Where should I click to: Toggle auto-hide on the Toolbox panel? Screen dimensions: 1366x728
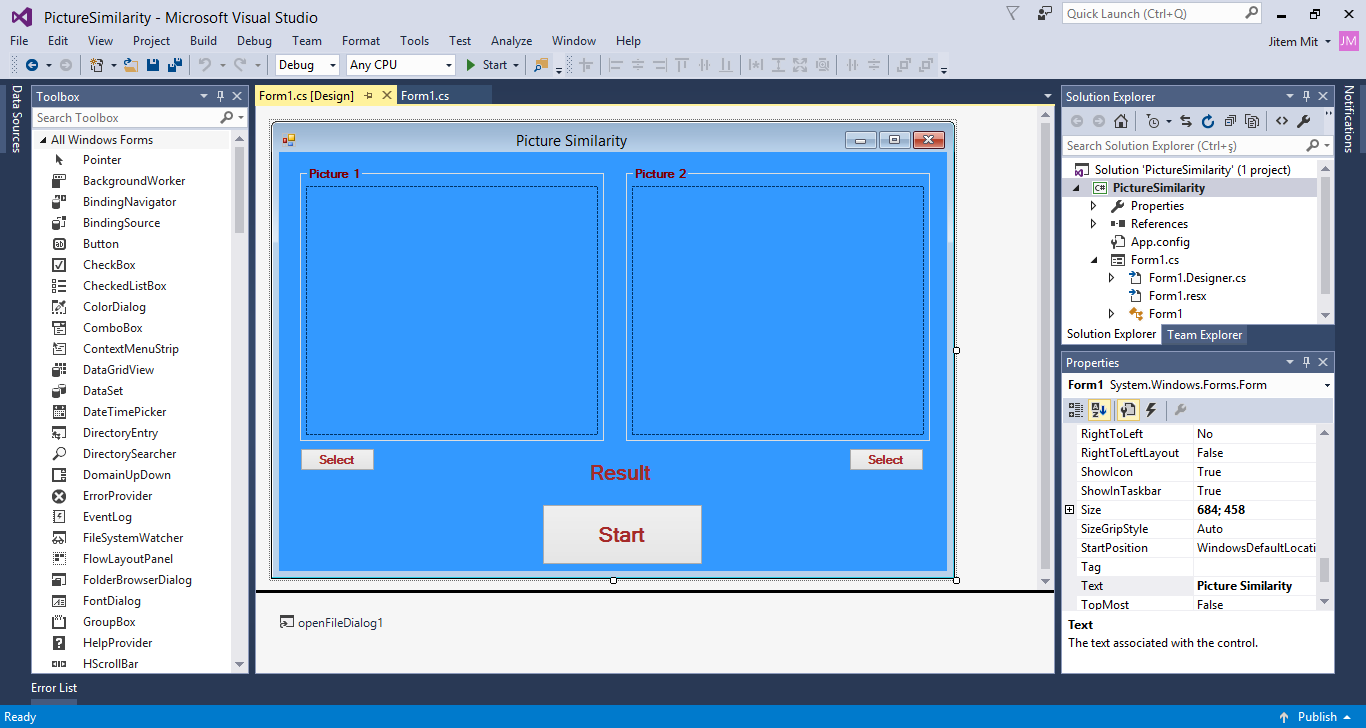coord(220,96)
